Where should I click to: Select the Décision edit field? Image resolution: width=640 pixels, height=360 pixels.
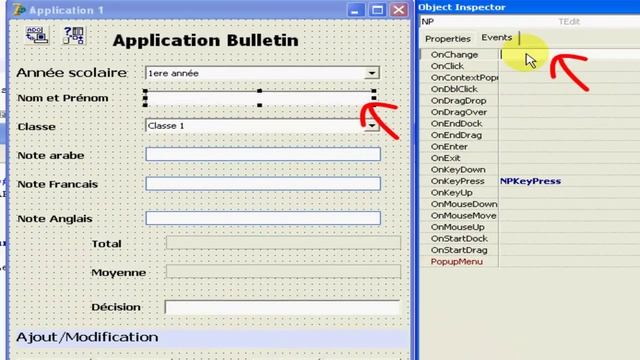282,307
